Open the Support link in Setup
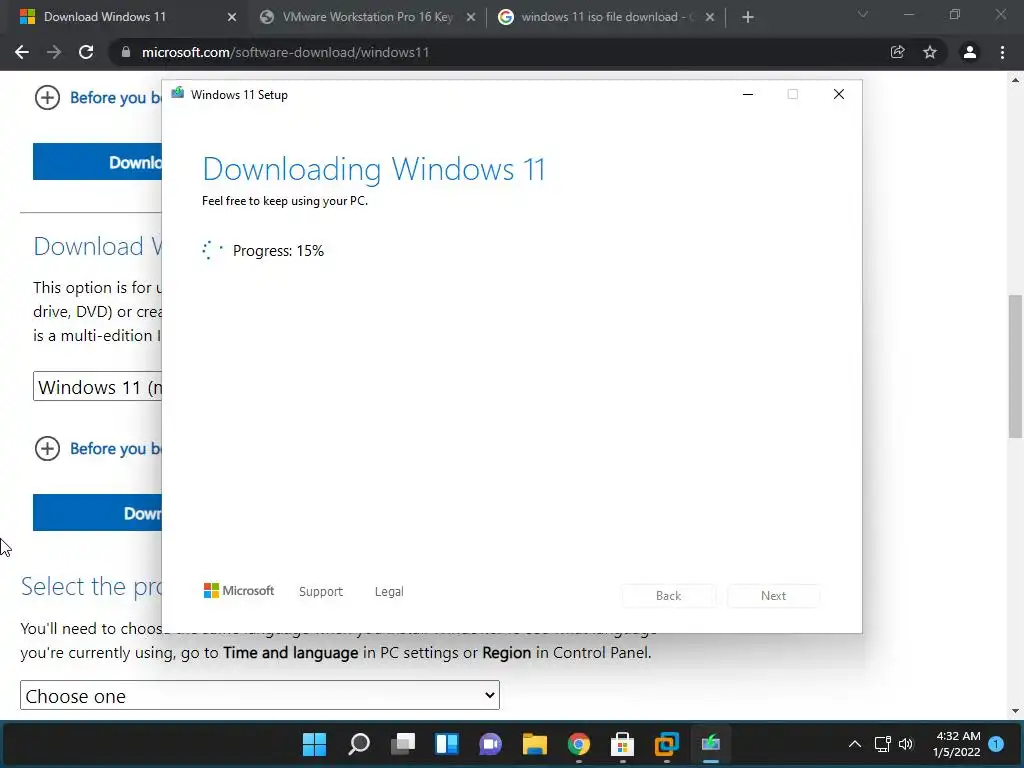The width and height of the screenshot is (1024, 768). click(x=321, y=592)
